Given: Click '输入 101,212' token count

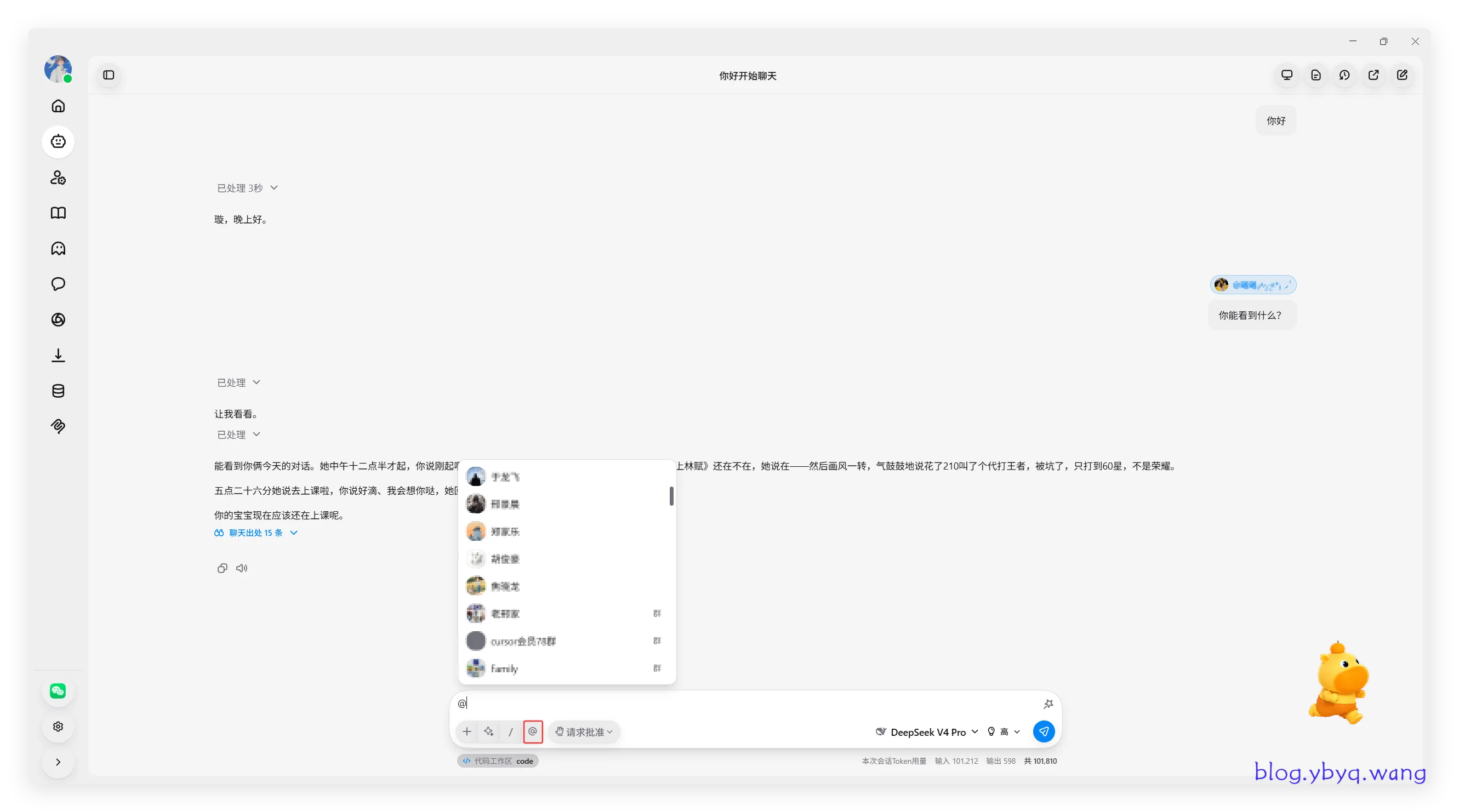Looking at the screenshot, I should pyautogui.click(x=956, y=761).
